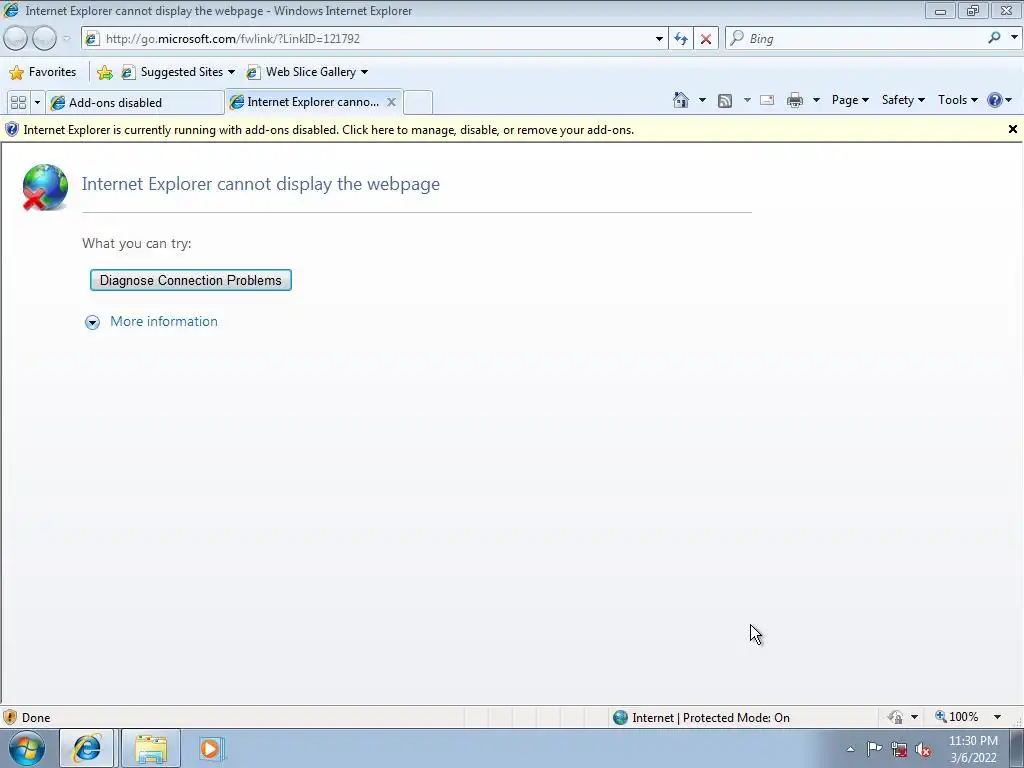Image resolution: width=1024 pixels, height=768 pixels.
Task: Click the search magnifier icon
Action: (994, 38)
